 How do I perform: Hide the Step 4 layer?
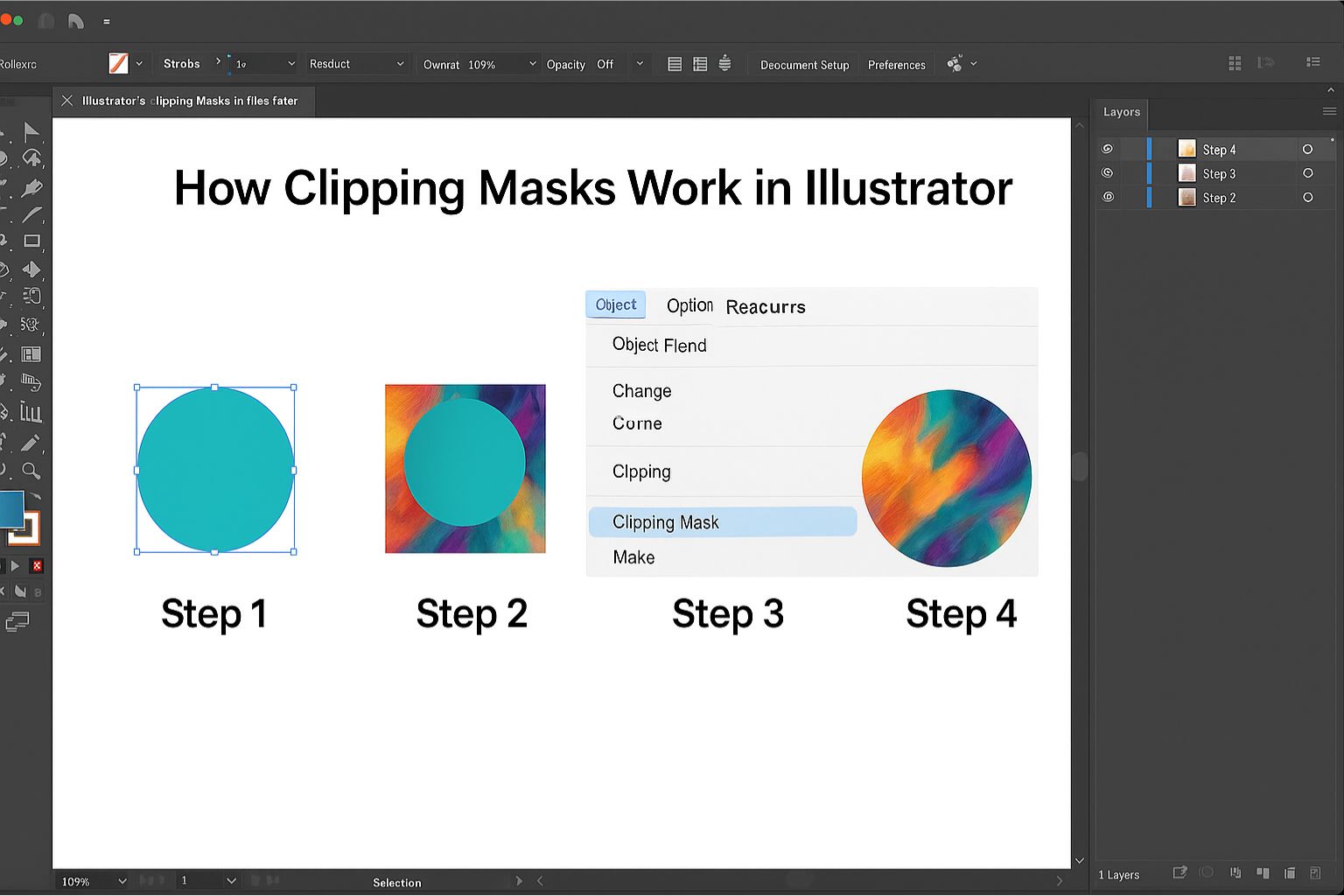point(1108,150)
